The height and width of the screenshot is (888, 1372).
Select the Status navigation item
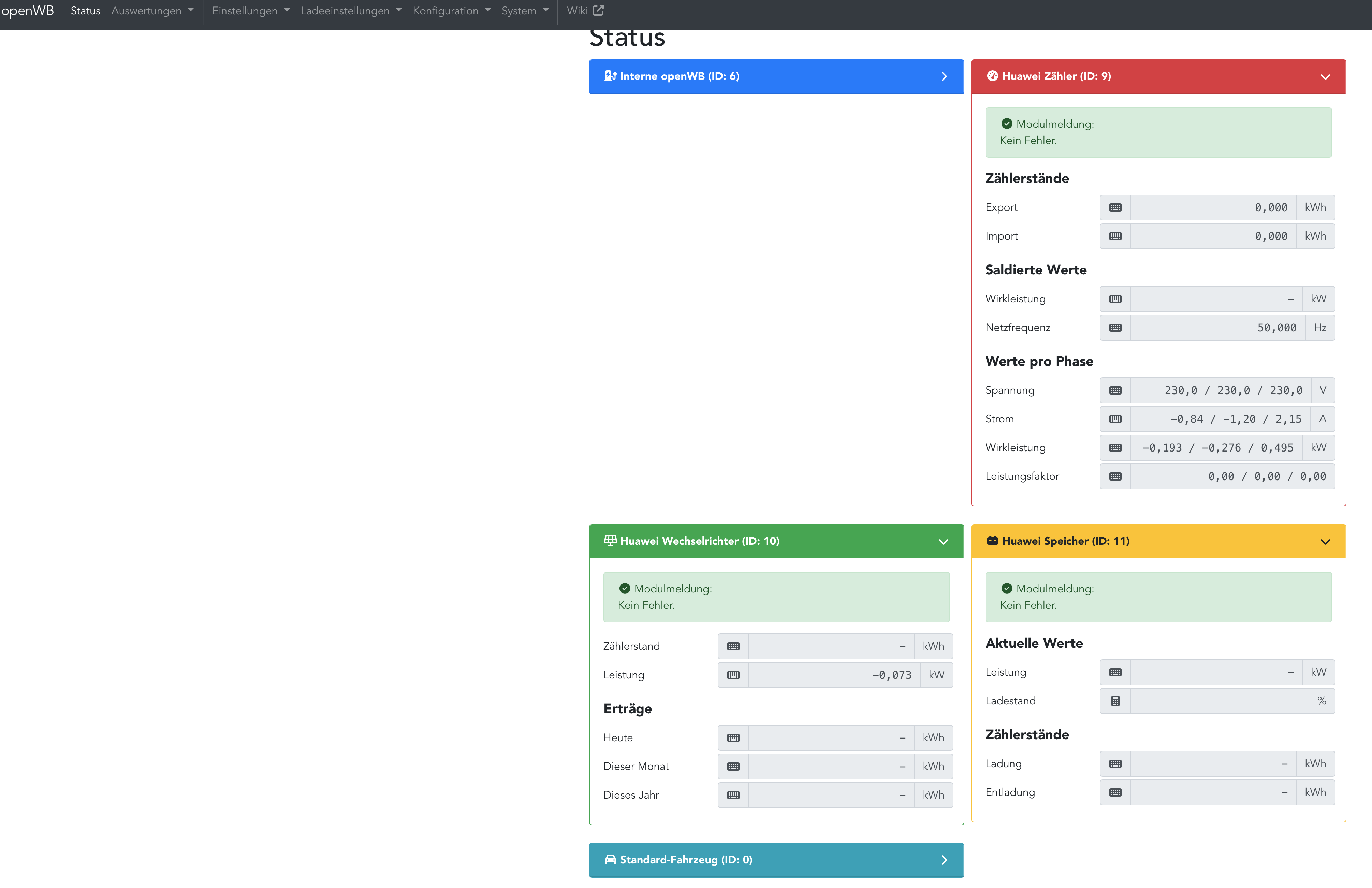[85, 10]
